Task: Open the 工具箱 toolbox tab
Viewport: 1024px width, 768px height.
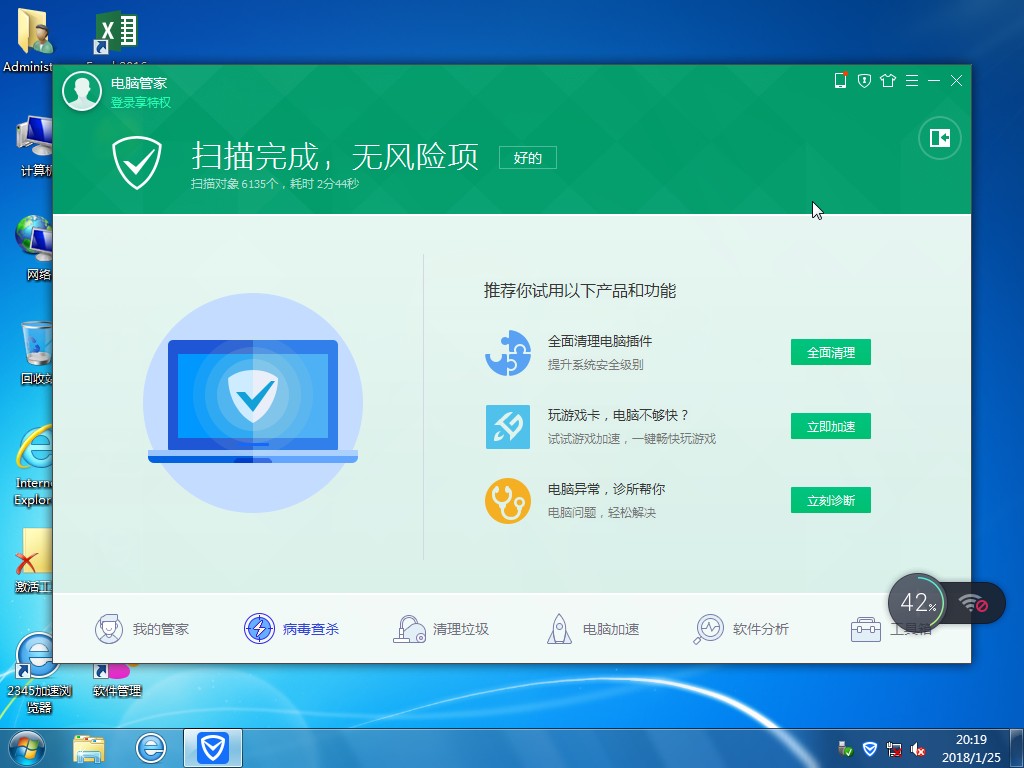Action: 890,629
